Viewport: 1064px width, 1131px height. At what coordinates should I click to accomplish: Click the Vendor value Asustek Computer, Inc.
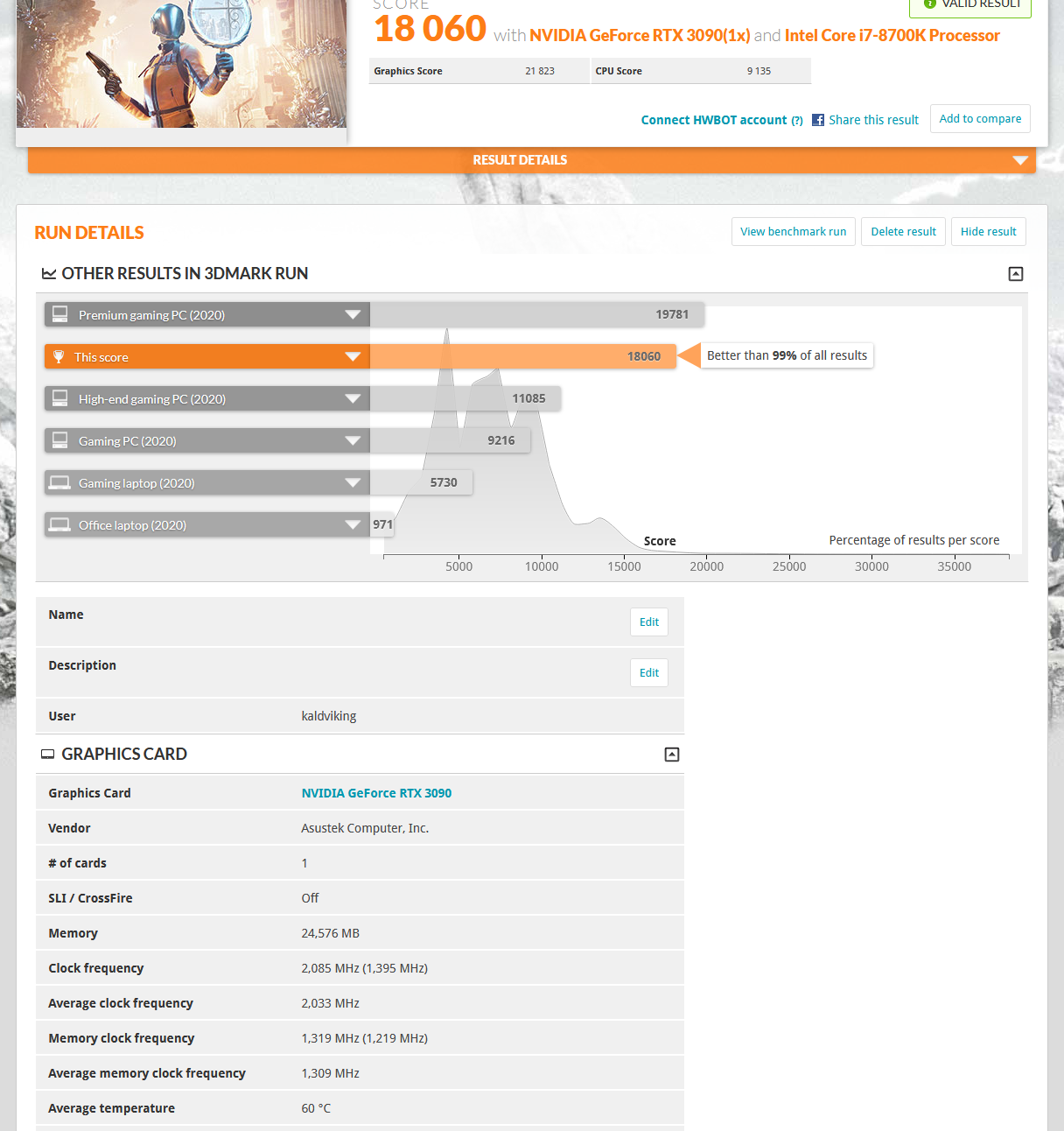[x=365, y=828]
